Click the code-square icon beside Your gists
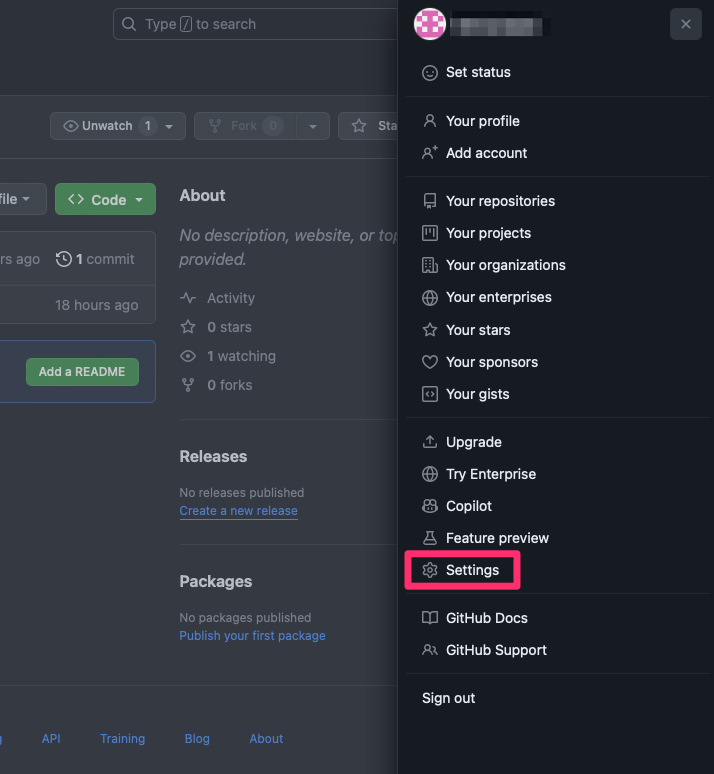The width and height of the screenshot is (714, 774). click(x=430, y=394)
